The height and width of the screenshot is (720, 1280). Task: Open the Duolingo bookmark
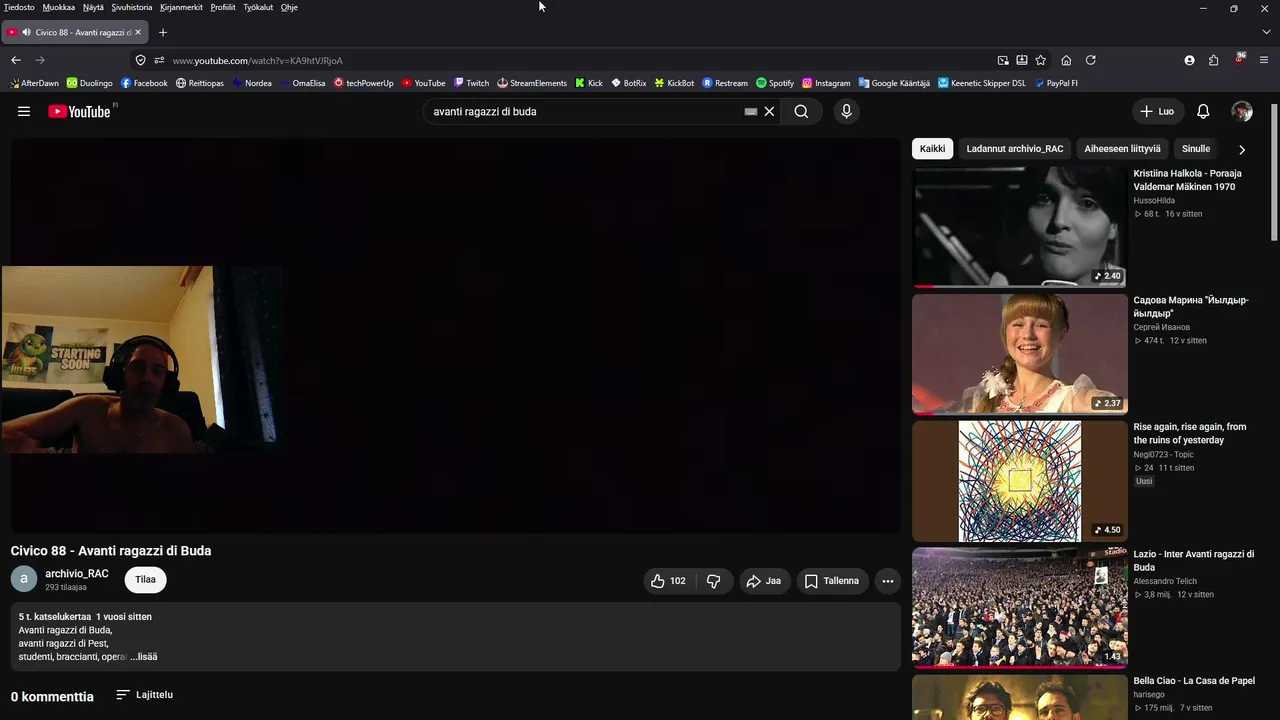point(89,83)
